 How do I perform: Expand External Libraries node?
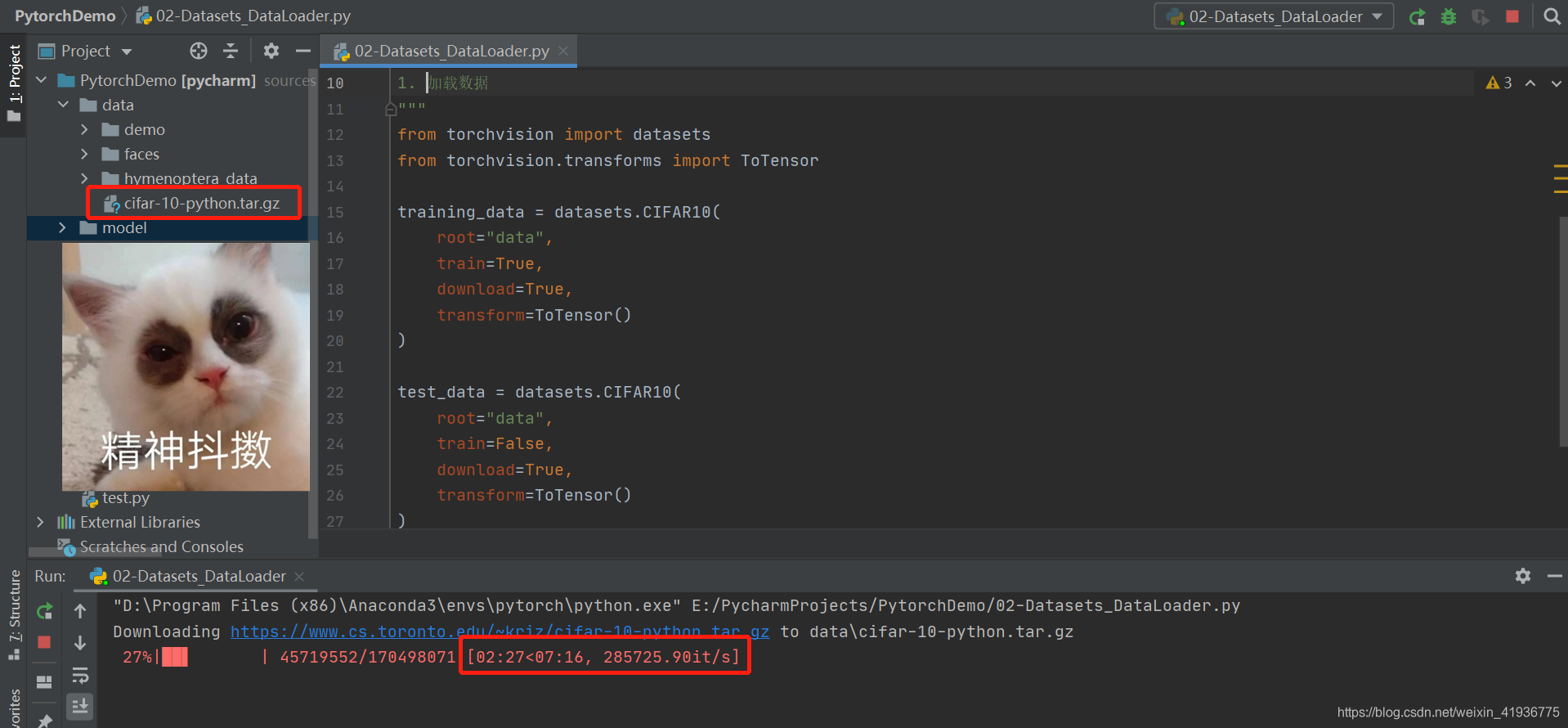click(x=40, y=522)
